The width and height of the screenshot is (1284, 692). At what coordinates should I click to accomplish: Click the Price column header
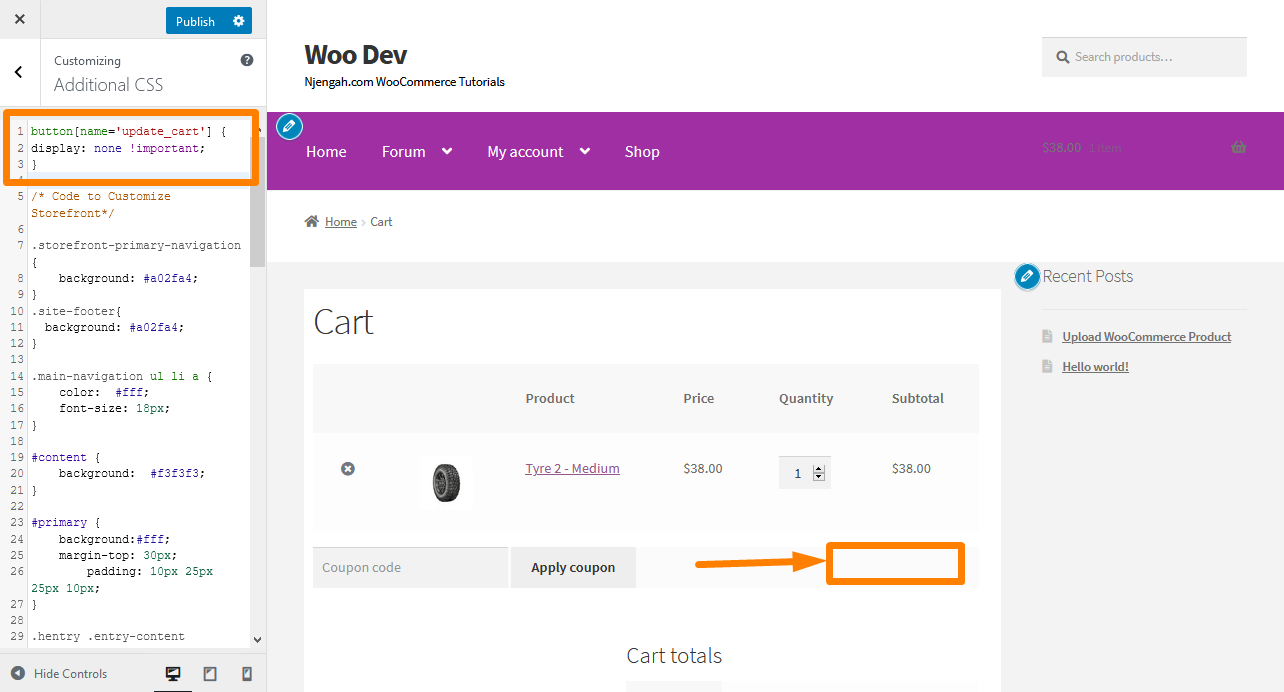click(699, 398)
